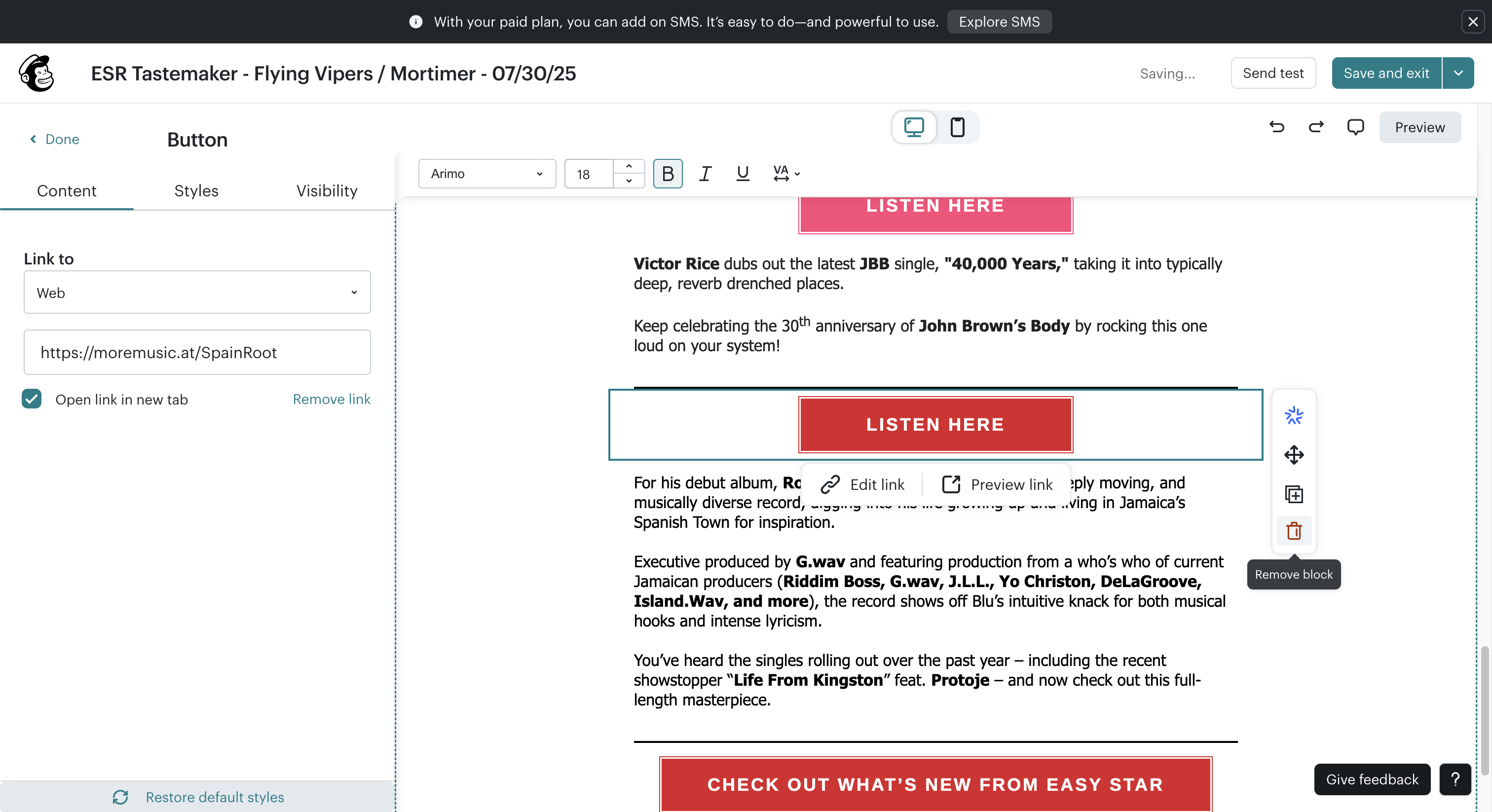This screenshot has width=1492, height=812.
Task: Toggle italic formatting
Action: point(705,174)
